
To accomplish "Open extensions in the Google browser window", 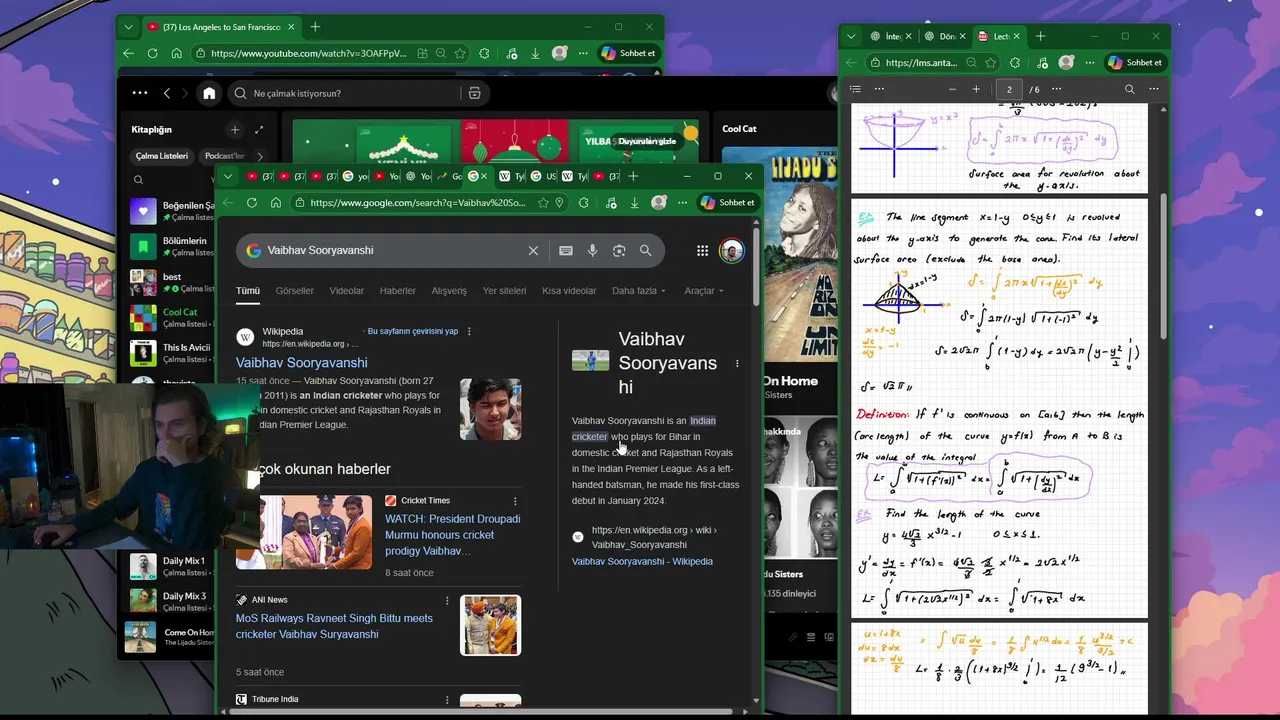I will 584,203.
